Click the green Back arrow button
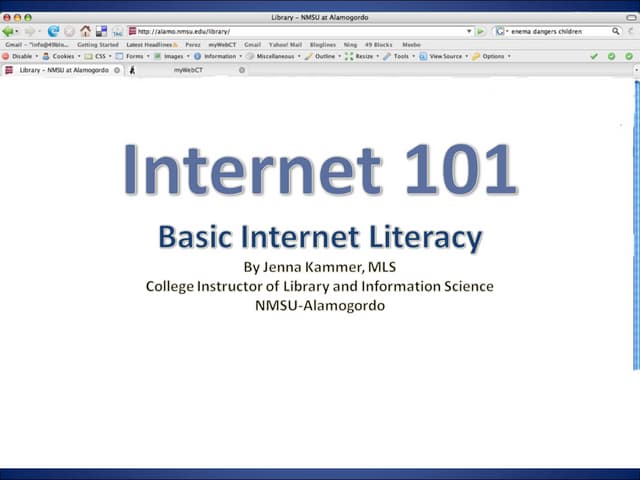This screenshot has width=640, height=480. click(9, 31)
